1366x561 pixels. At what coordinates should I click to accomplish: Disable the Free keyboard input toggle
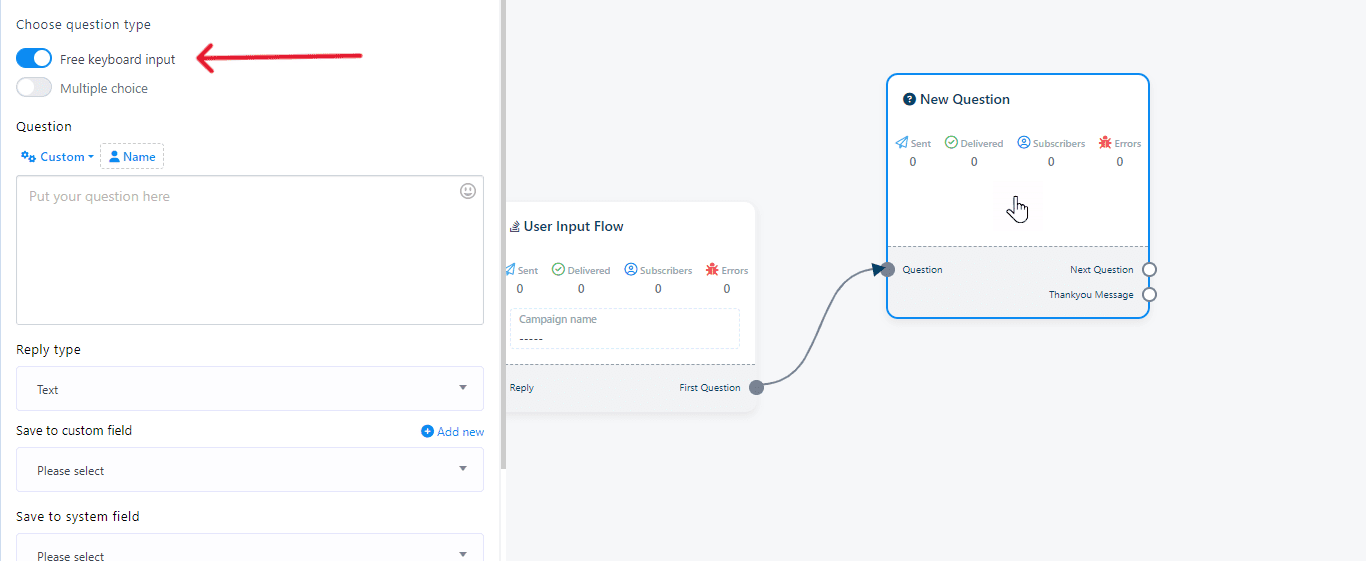34,59
